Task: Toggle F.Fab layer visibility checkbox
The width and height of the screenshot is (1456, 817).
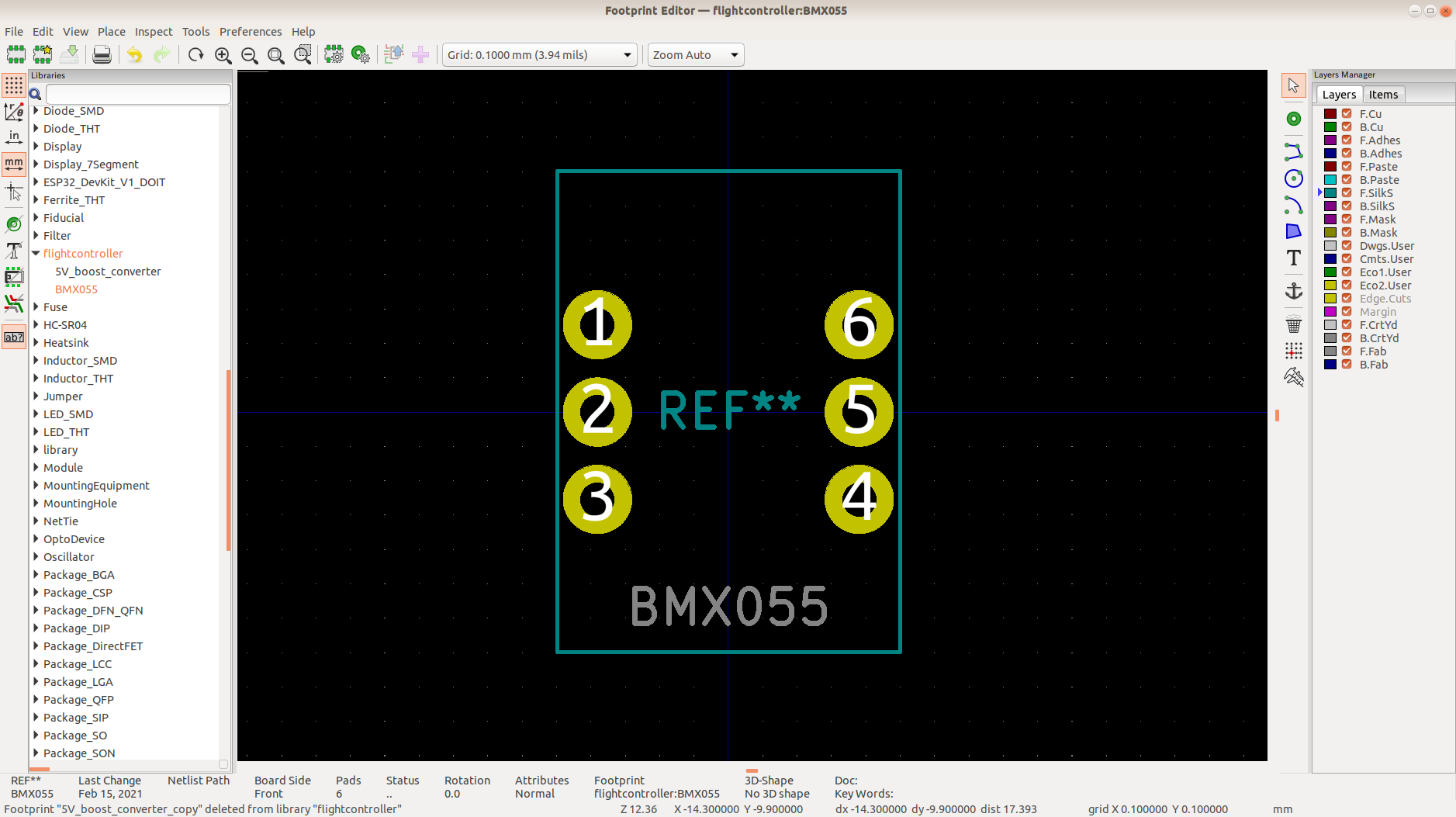Action: 1347,351
